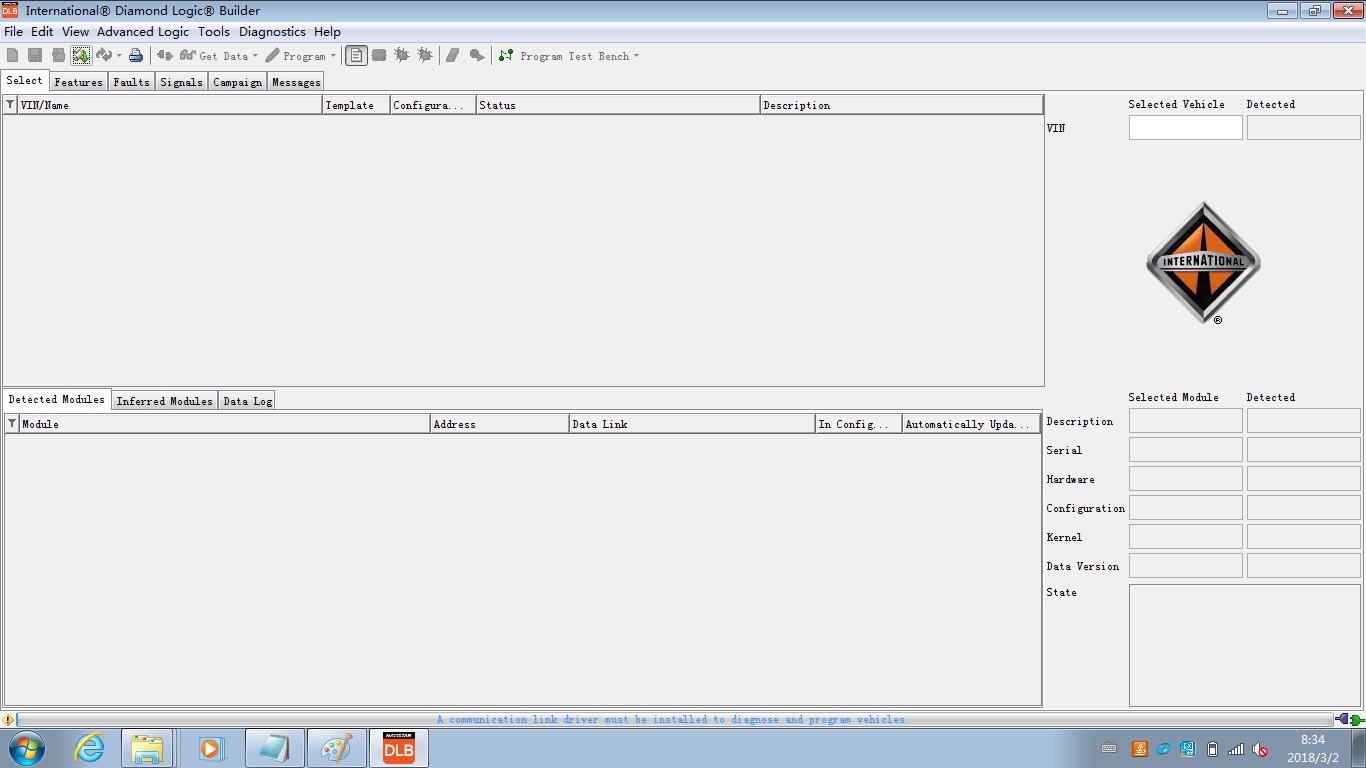Sort vehicles by Description column header
The width and height of the screenshot is (1366, 768).
pyautogui.click(x=901, y=105)
